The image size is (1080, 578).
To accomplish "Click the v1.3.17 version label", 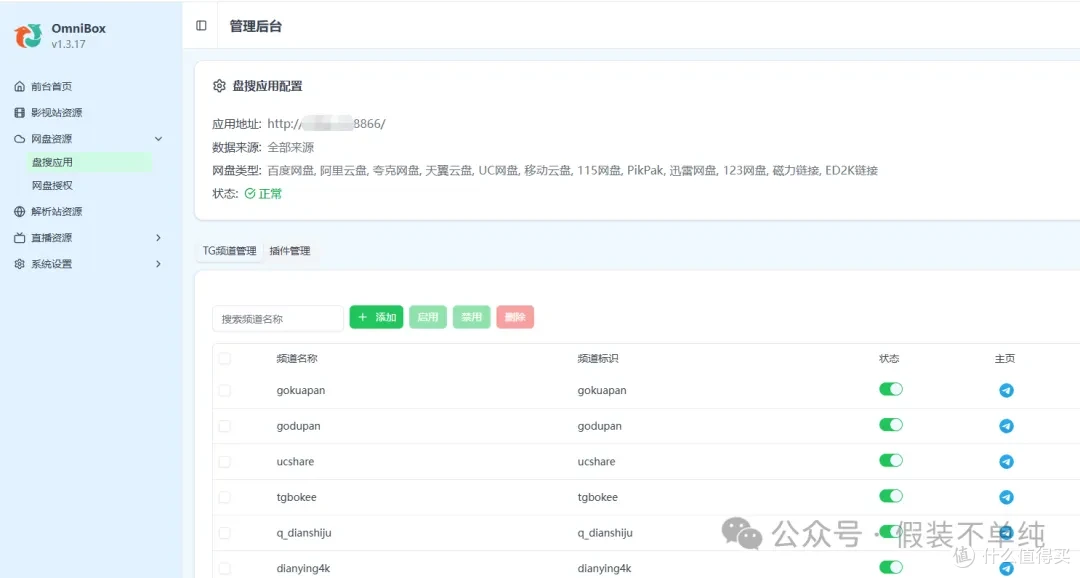I will tap(68, 44).
